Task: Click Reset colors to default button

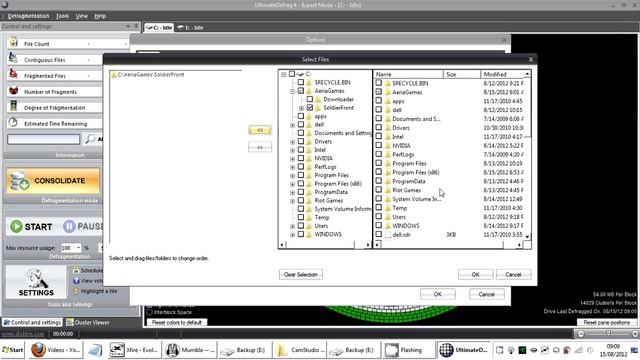Action: click(177, 322)
